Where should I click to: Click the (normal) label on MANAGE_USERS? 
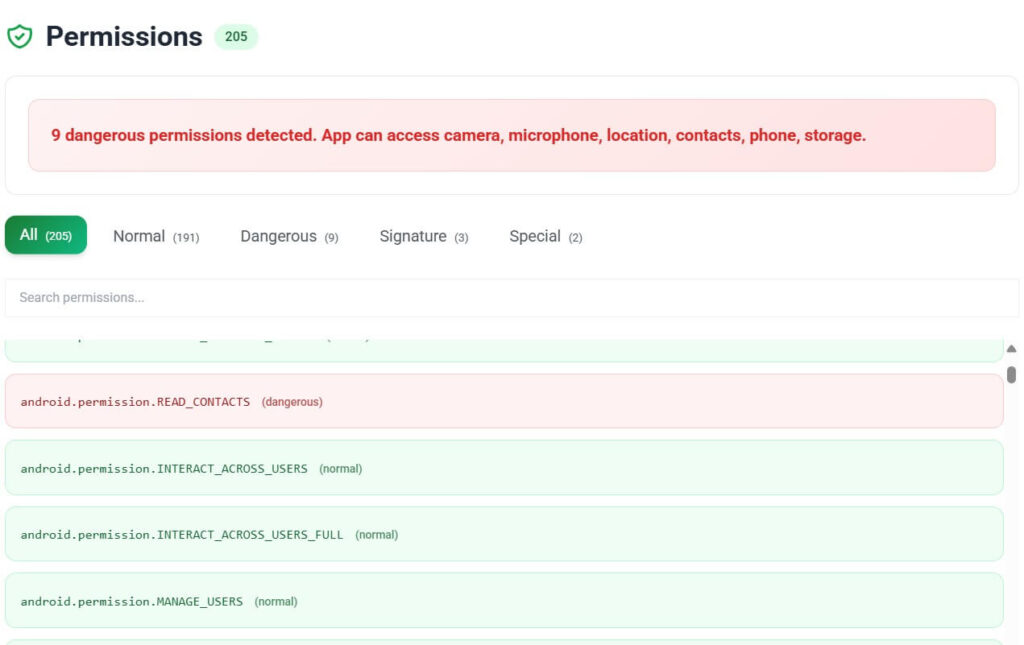[x=275, y=600]
